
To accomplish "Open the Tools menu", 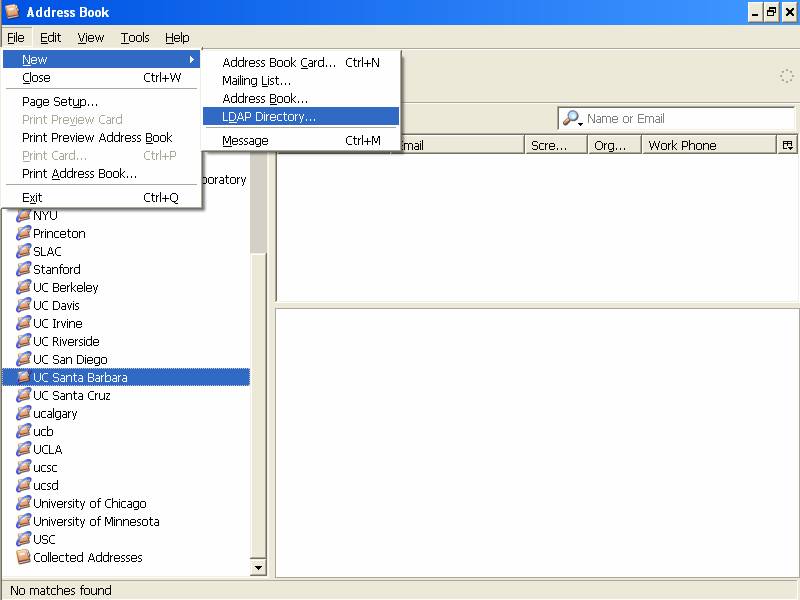I will click(135, 38).
